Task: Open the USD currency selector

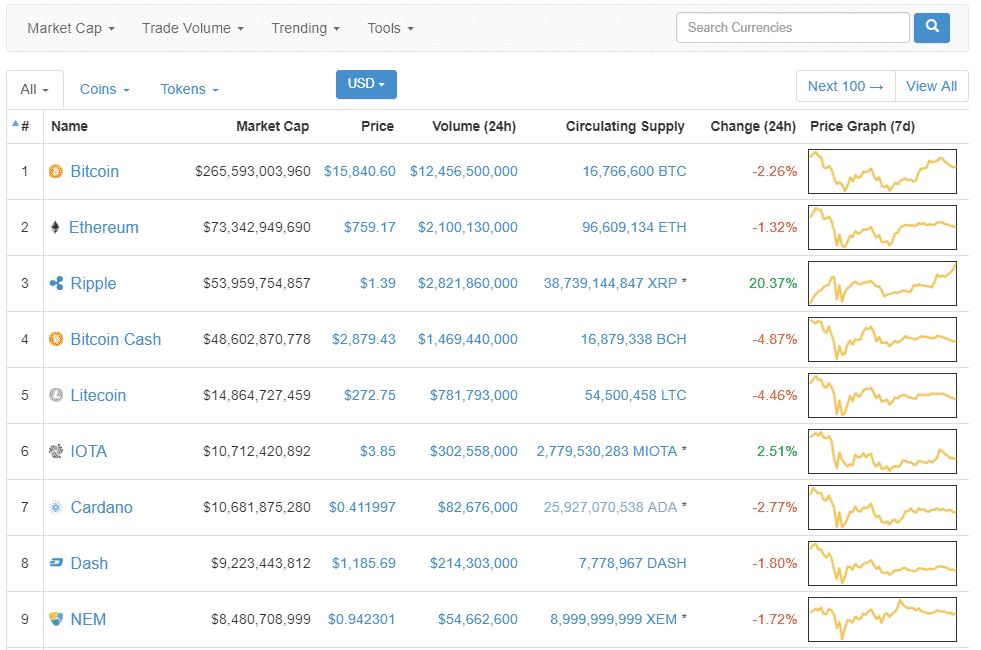Action: (366, 84)
